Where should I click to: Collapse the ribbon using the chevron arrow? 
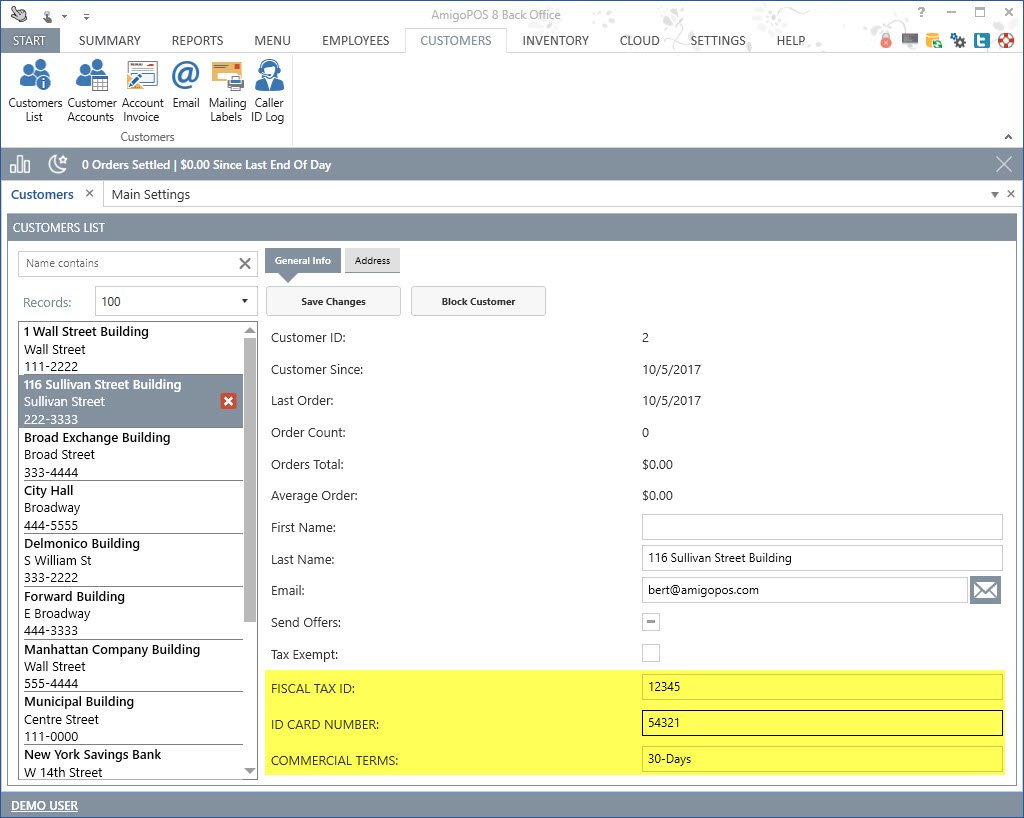coord(1008,136)
